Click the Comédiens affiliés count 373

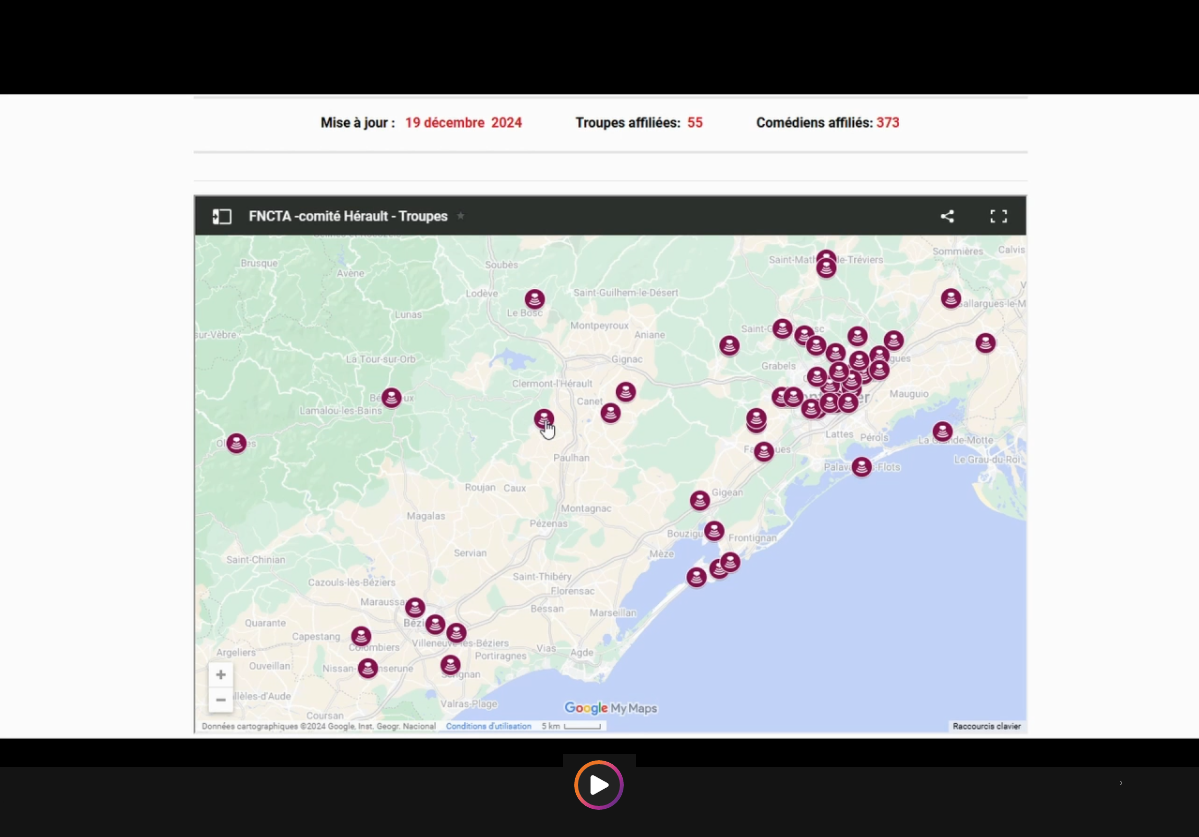(x=888, y=123)
